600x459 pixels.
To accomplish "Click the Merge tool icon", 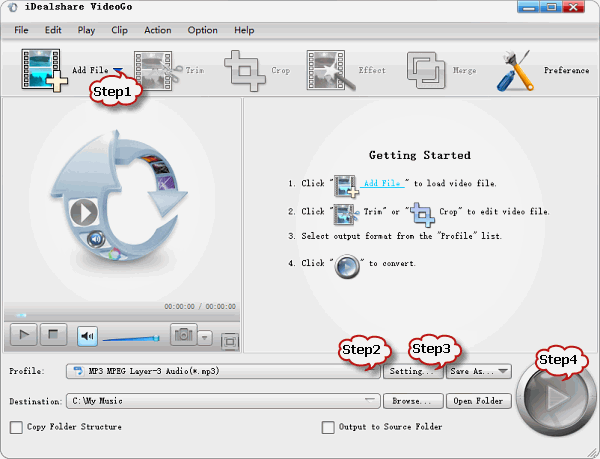I will coord(426,70).
